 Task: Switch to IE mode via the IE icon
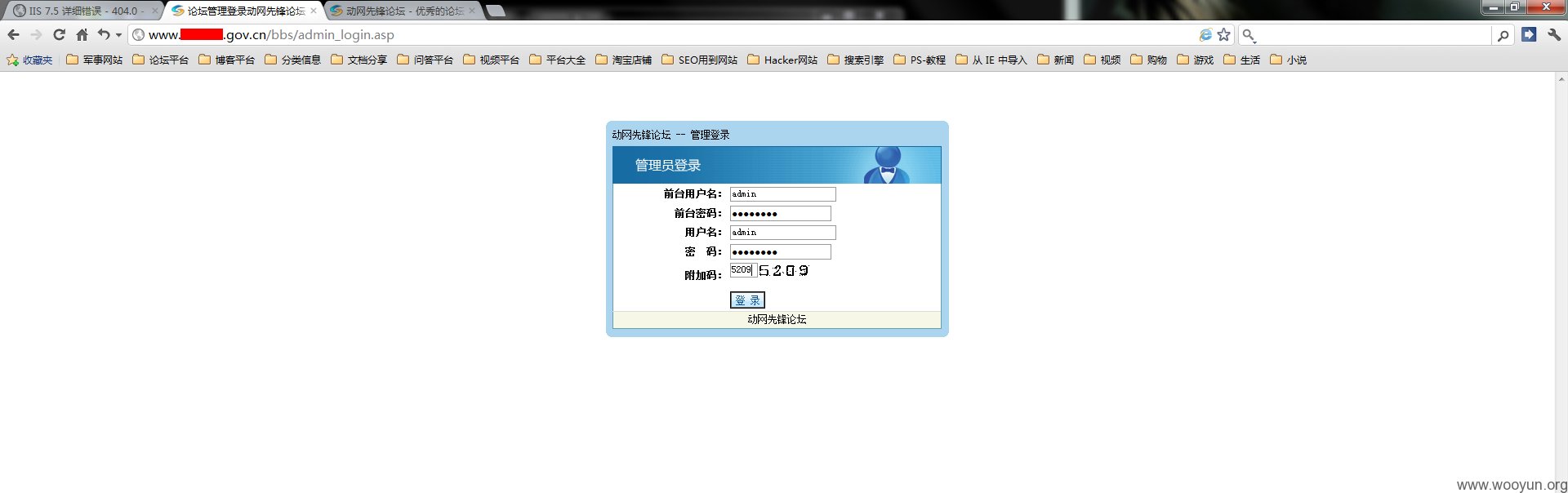pos(1205,35)
